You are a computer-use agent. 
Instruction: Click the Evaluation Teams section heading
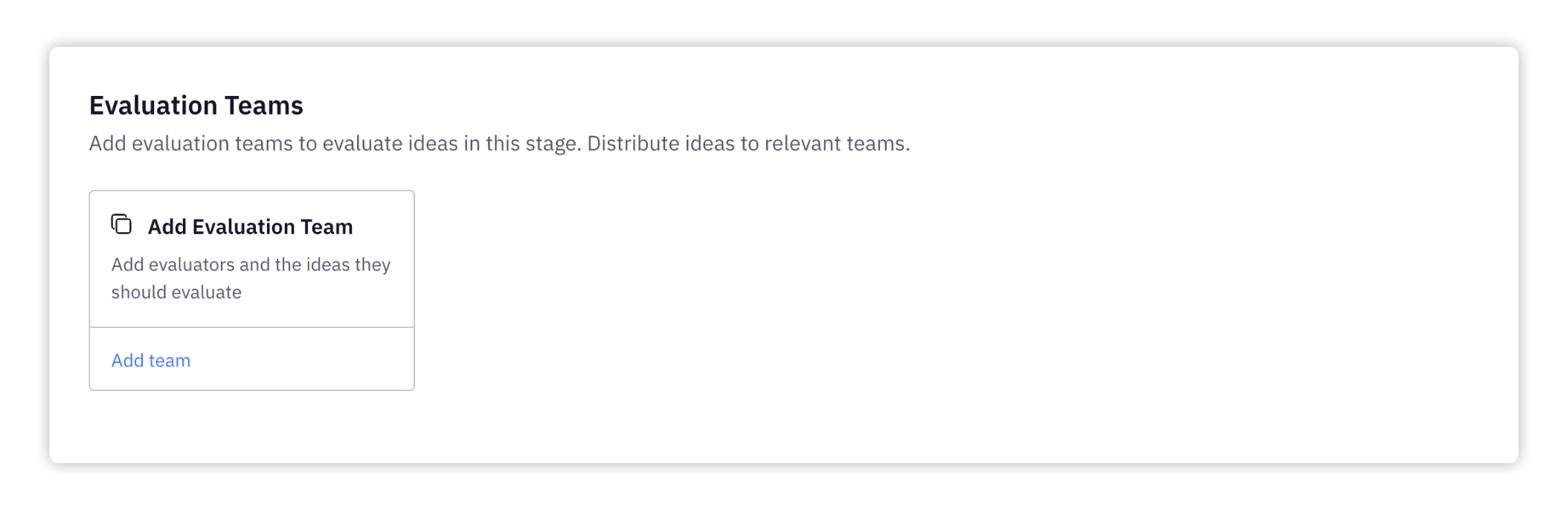tap(196, 106)
